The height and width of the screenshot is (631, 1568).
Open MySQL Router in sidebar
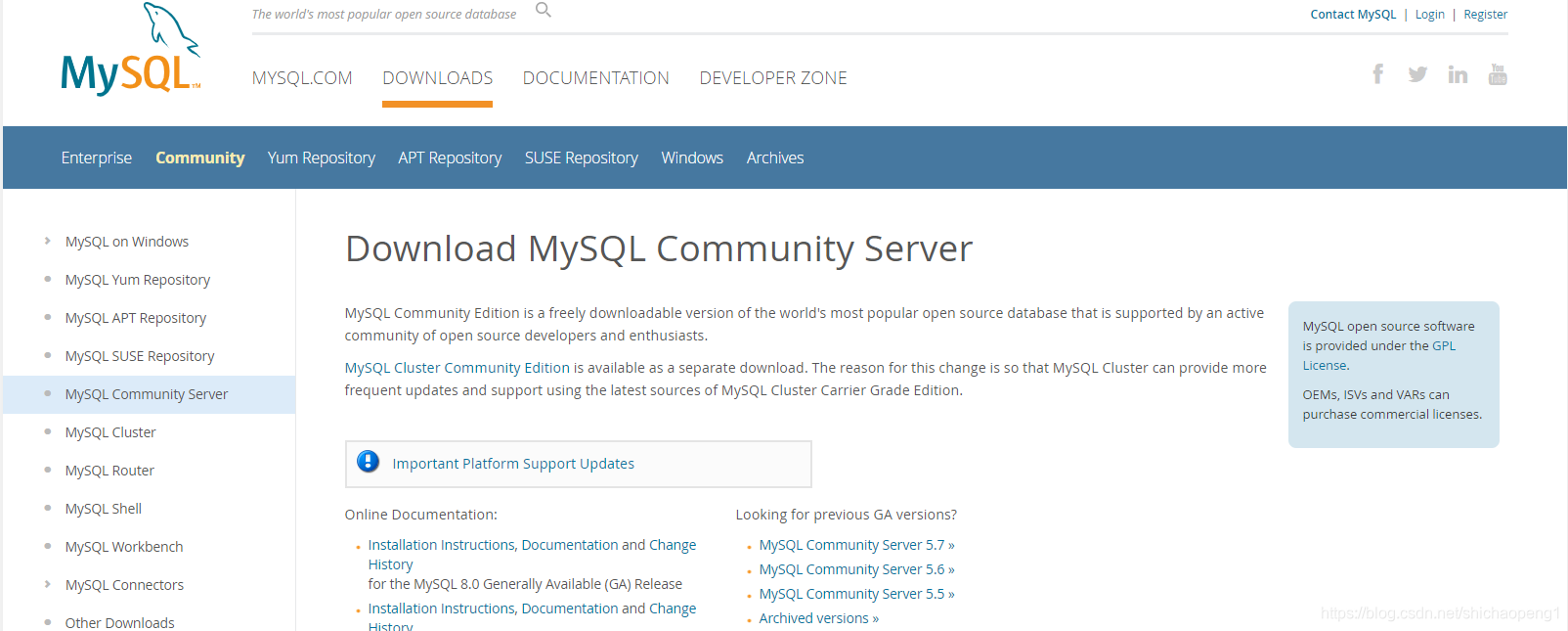click(109, 471)
